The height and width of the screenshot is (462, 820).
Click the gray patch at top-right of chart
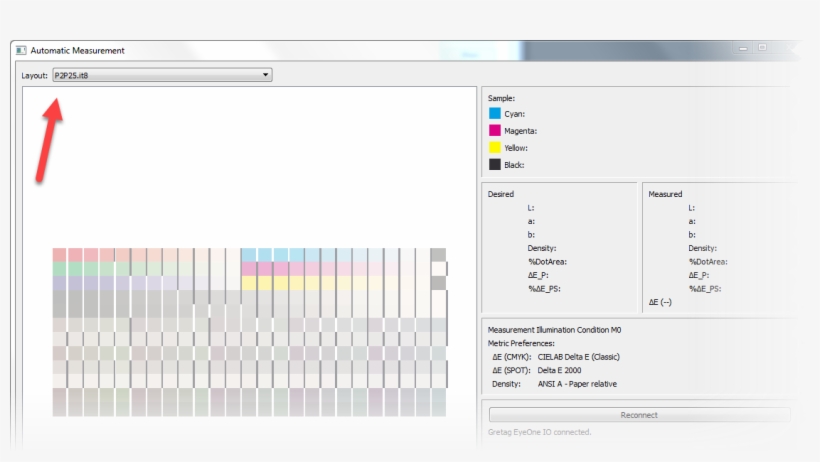coord(438,255)
